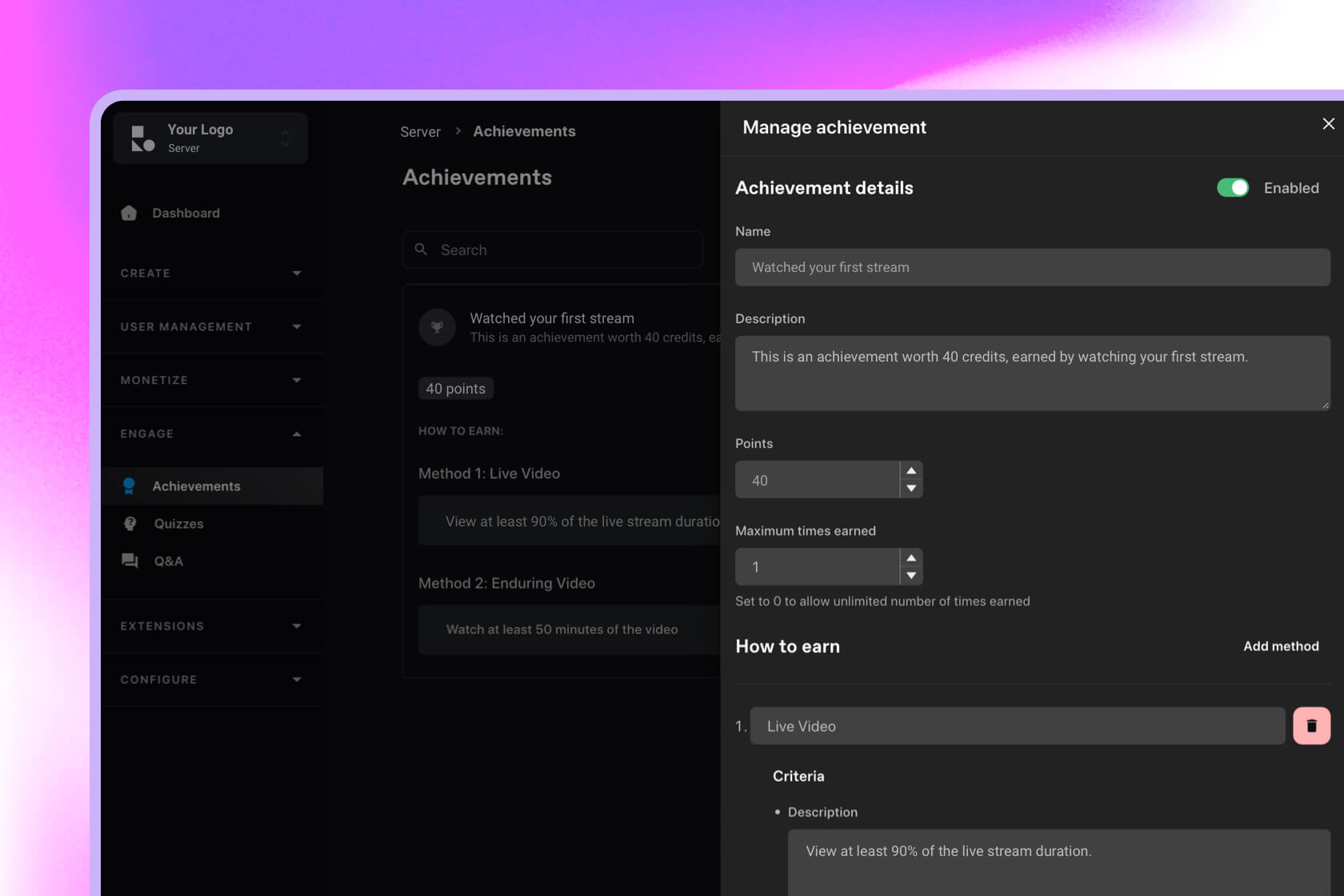Image resolution: width=1344 pixels, height=896 pixels.
Task: Click the Set to 0 hint text
Action: pos(882,601)
